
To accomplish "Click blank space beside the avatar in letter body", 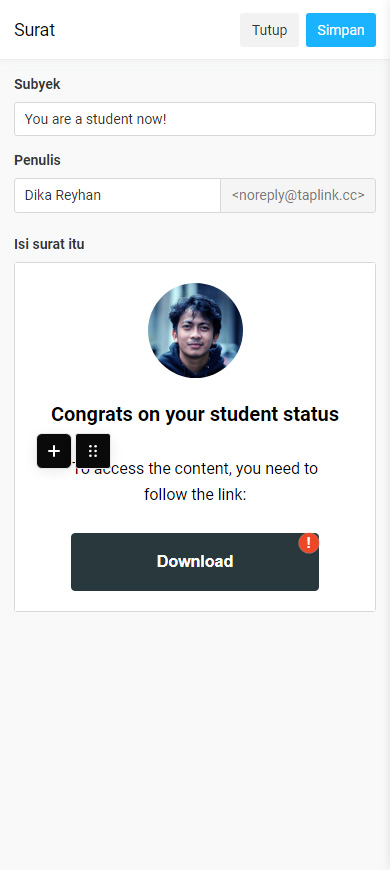I will pos(83,331).
